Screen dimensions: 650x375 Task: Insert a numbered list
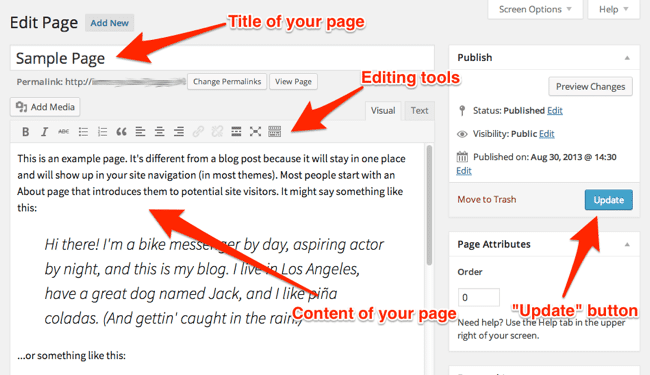coord(102,132)
